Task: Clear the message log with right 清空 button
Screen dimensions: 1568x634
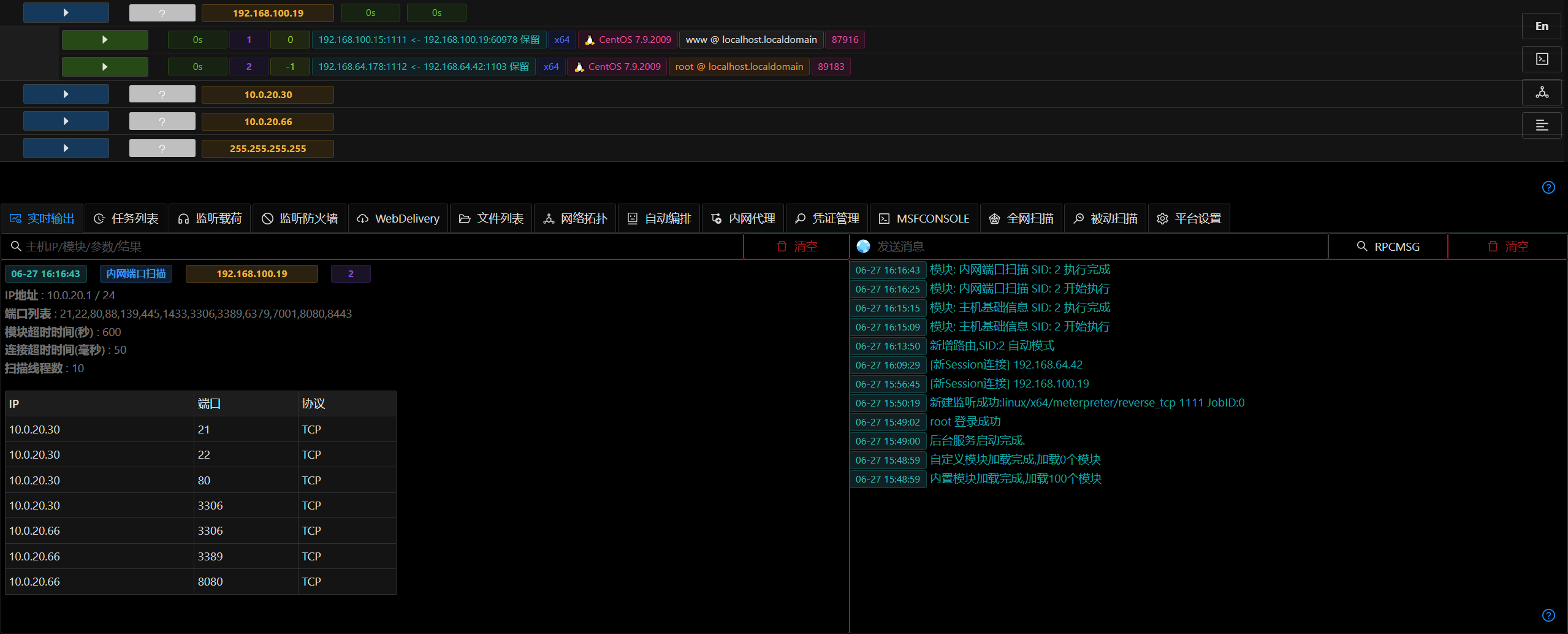Action: click(1507, 246)
